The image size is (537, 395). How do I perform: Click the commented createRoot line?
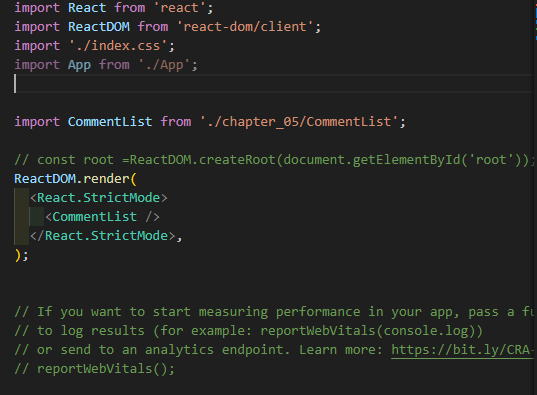[274, 160]
